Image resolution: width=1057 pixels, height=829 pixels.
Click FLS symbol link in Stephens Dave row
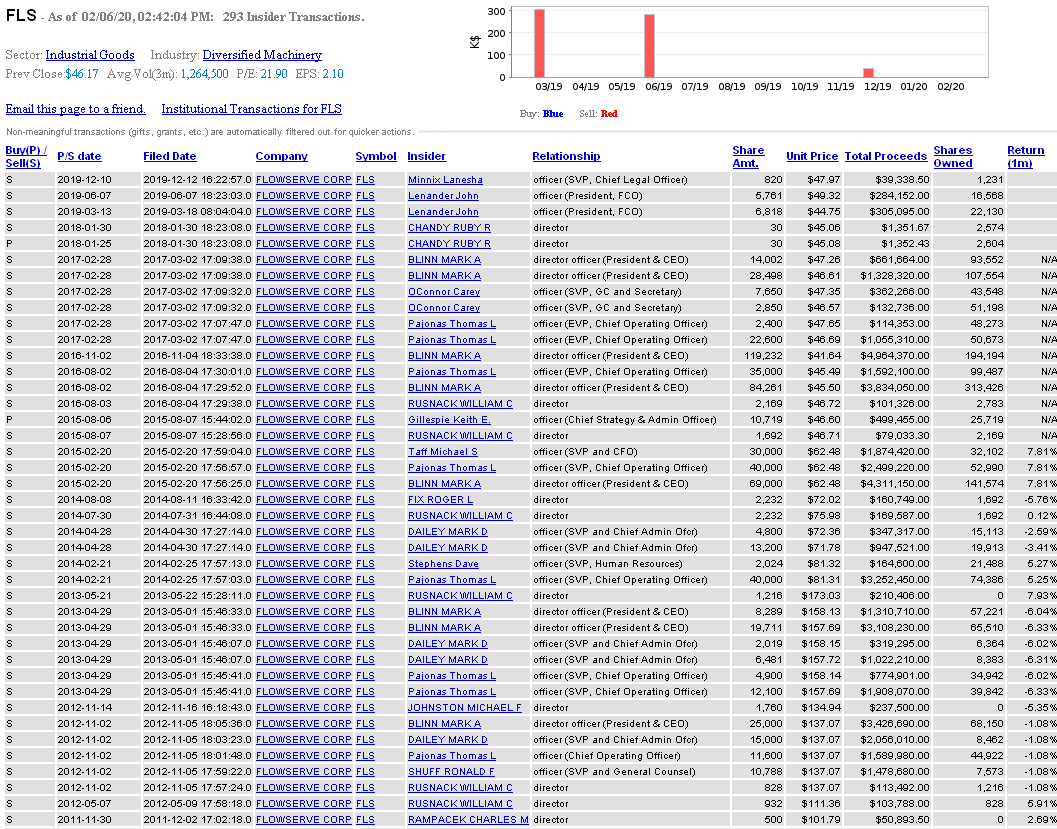[x=365, y=563]
